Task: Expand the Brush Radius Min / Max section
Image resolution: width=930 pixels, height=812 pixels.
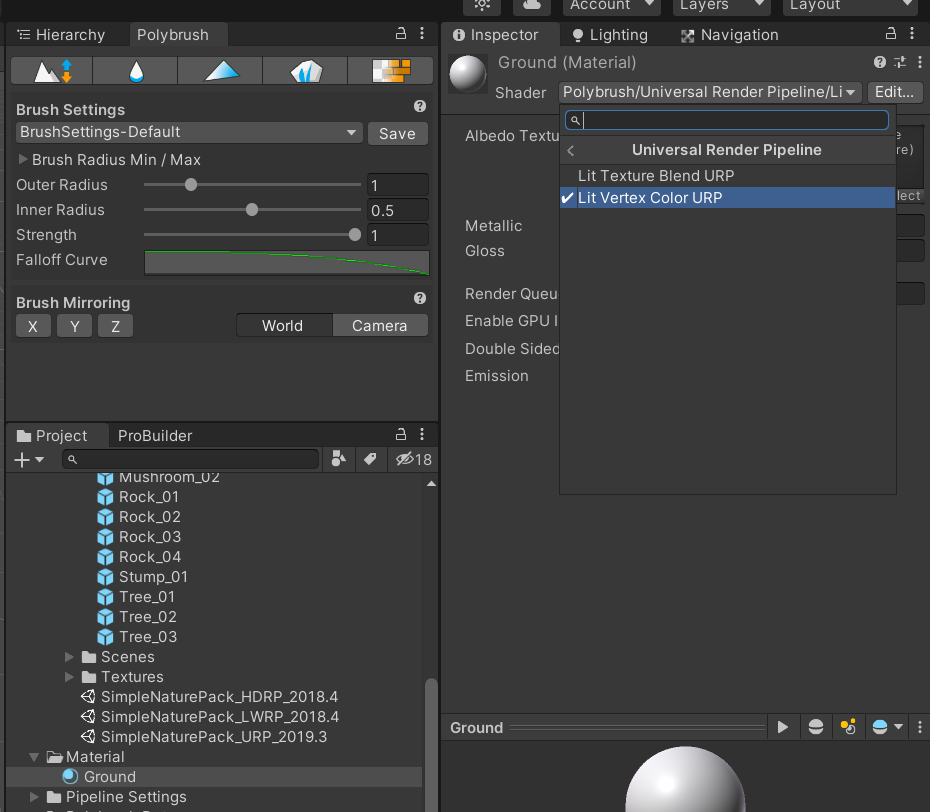Action: (x=22, y=157)
